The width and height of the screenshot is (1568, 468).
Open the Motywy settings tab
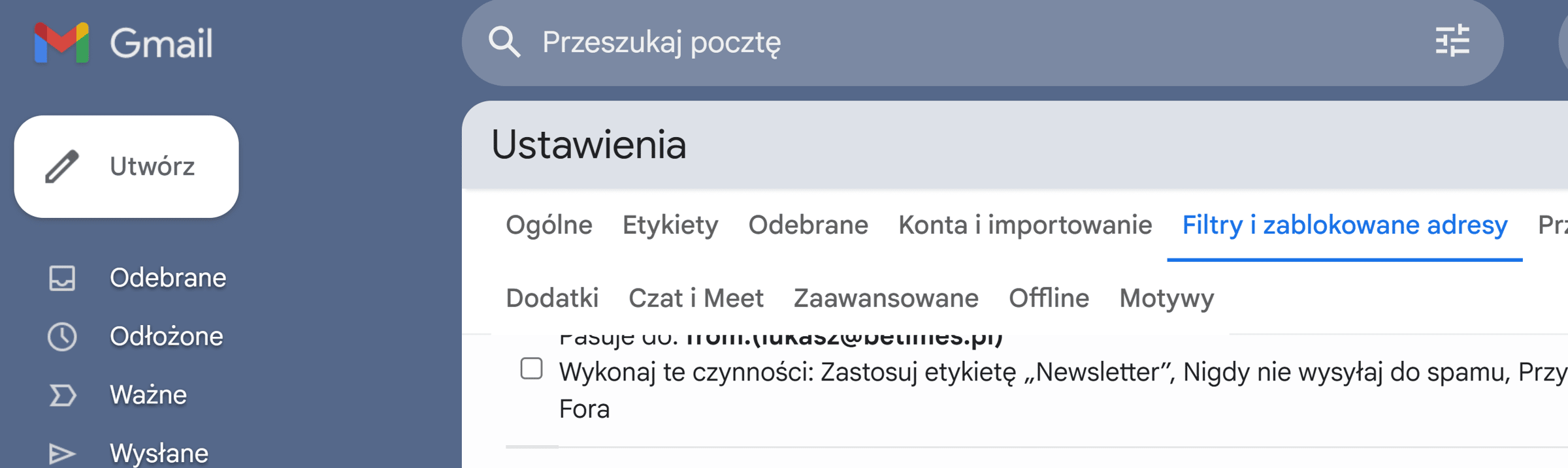(1166, 298)
